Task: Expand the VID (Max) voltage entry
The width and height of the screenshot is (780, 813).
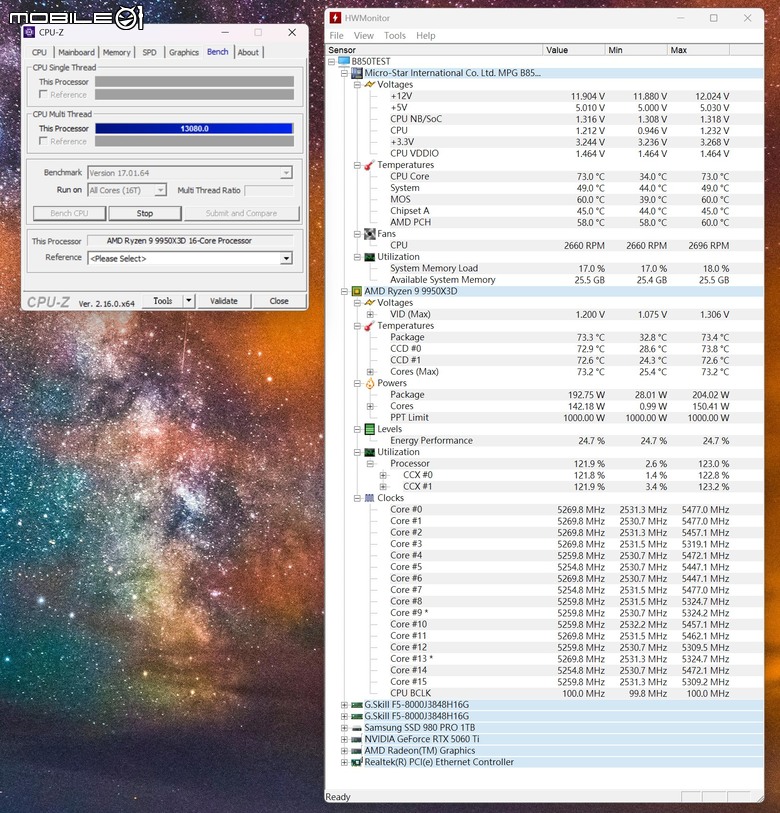Action: pos(370,314)
